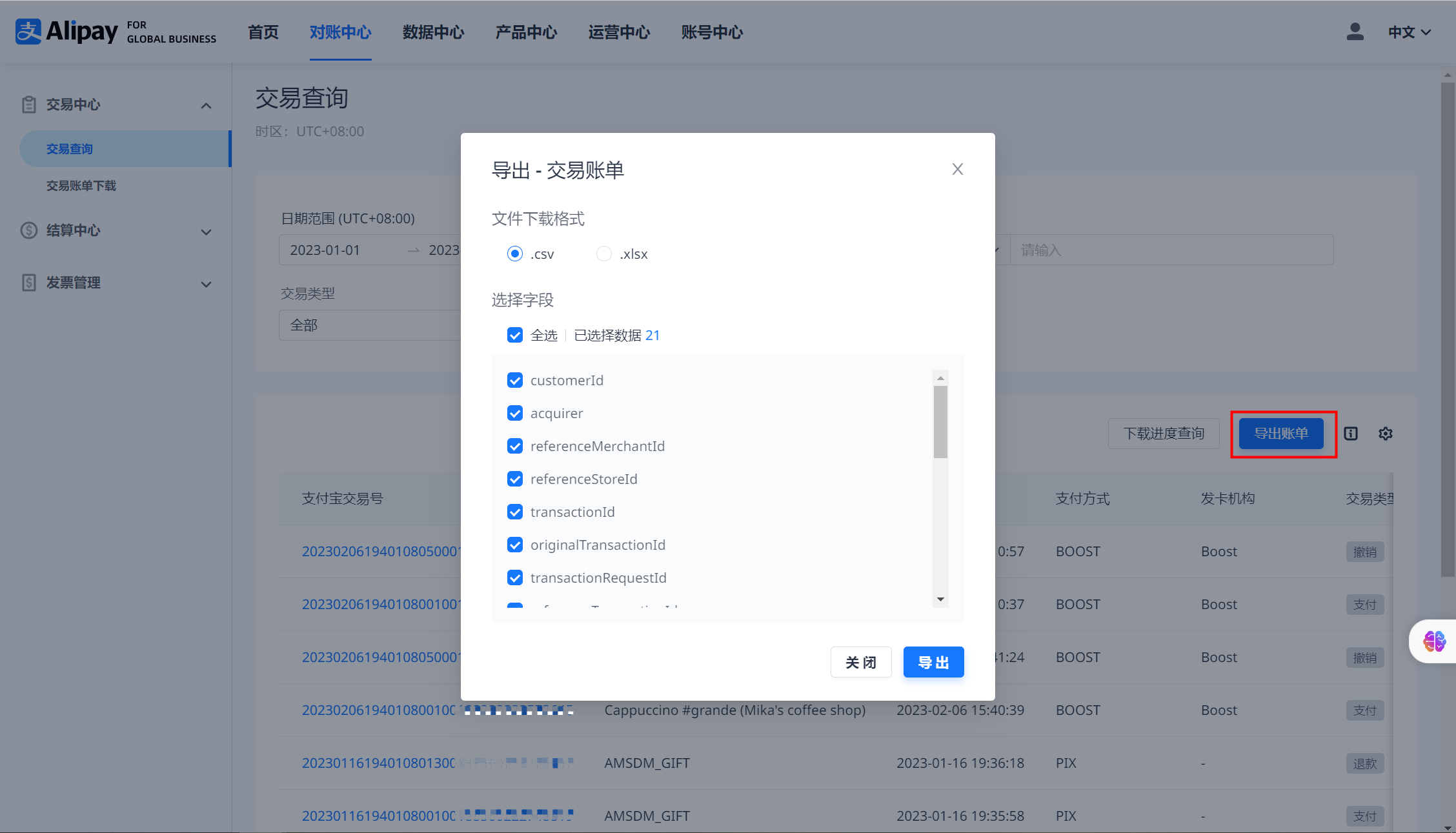Switch to 数据中心 top menu
This screenshot has width=1456, height=833.
click(433, 32)
